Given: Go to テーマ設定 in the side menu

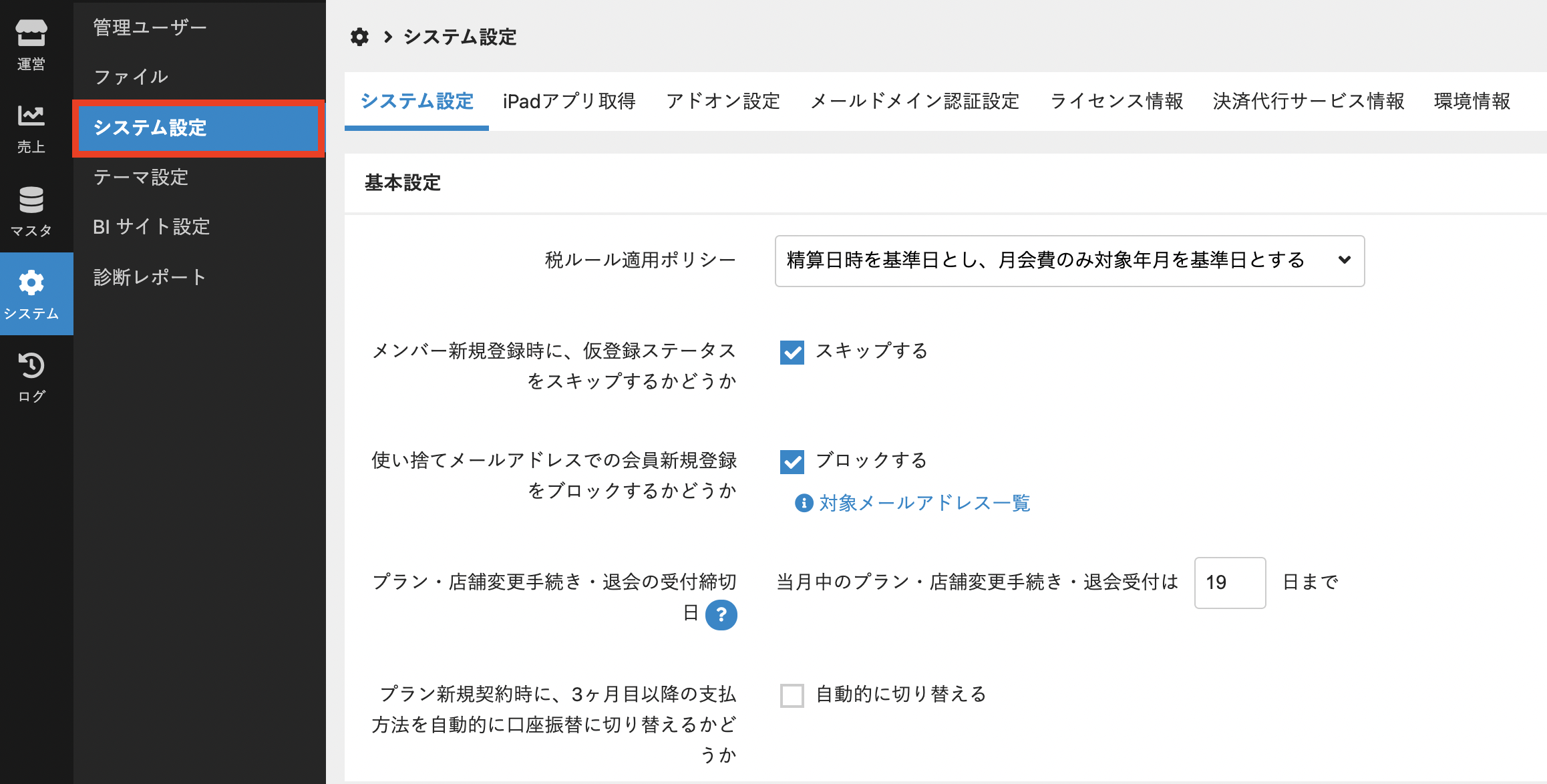Looking at the screenshot, I should 141,177.
